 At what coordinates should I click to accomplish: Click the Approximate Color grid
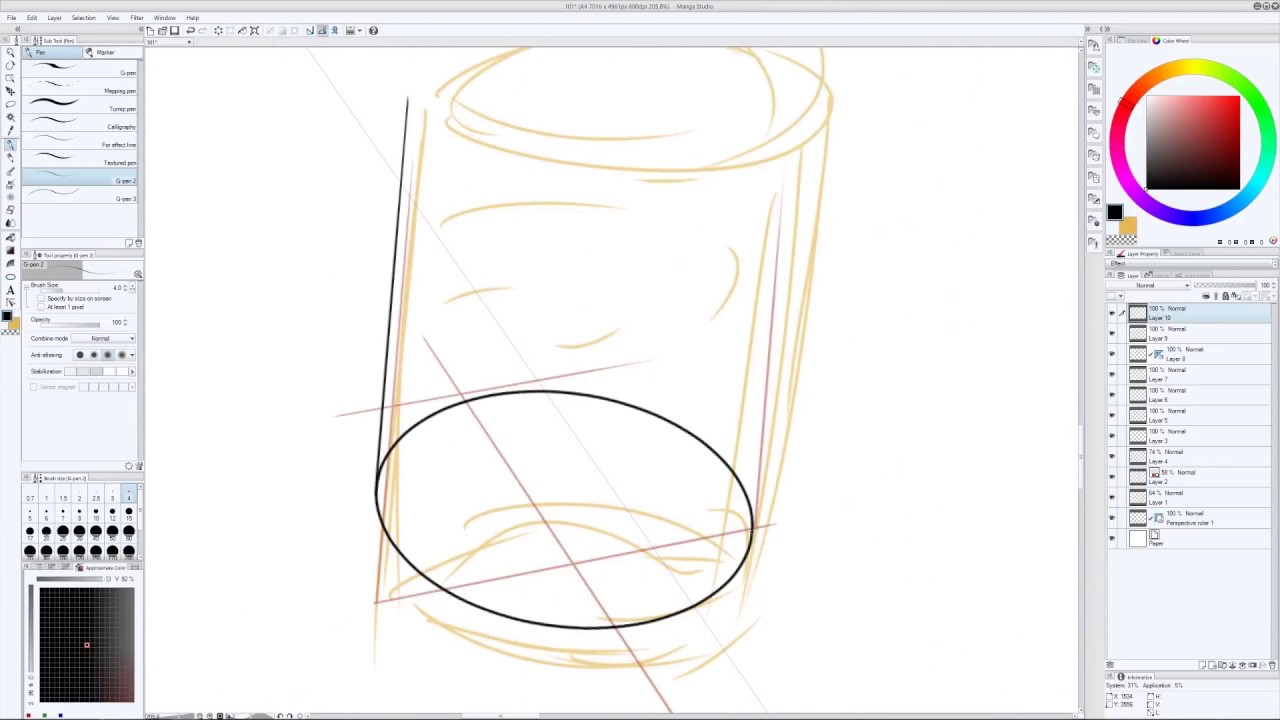(x=86, y=645)
